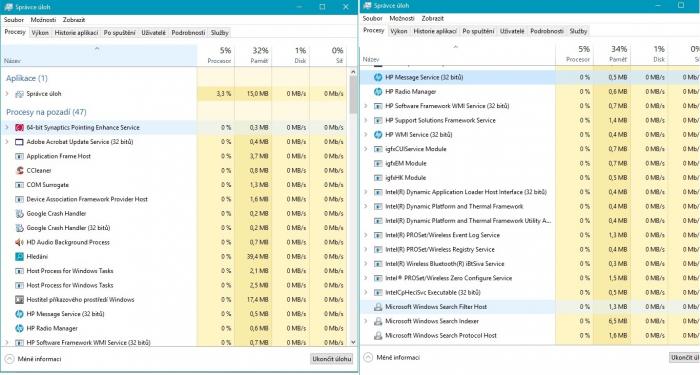
Task: Click the Microsoft Windows Search Filter Host icon
Action: coord(378,307)
